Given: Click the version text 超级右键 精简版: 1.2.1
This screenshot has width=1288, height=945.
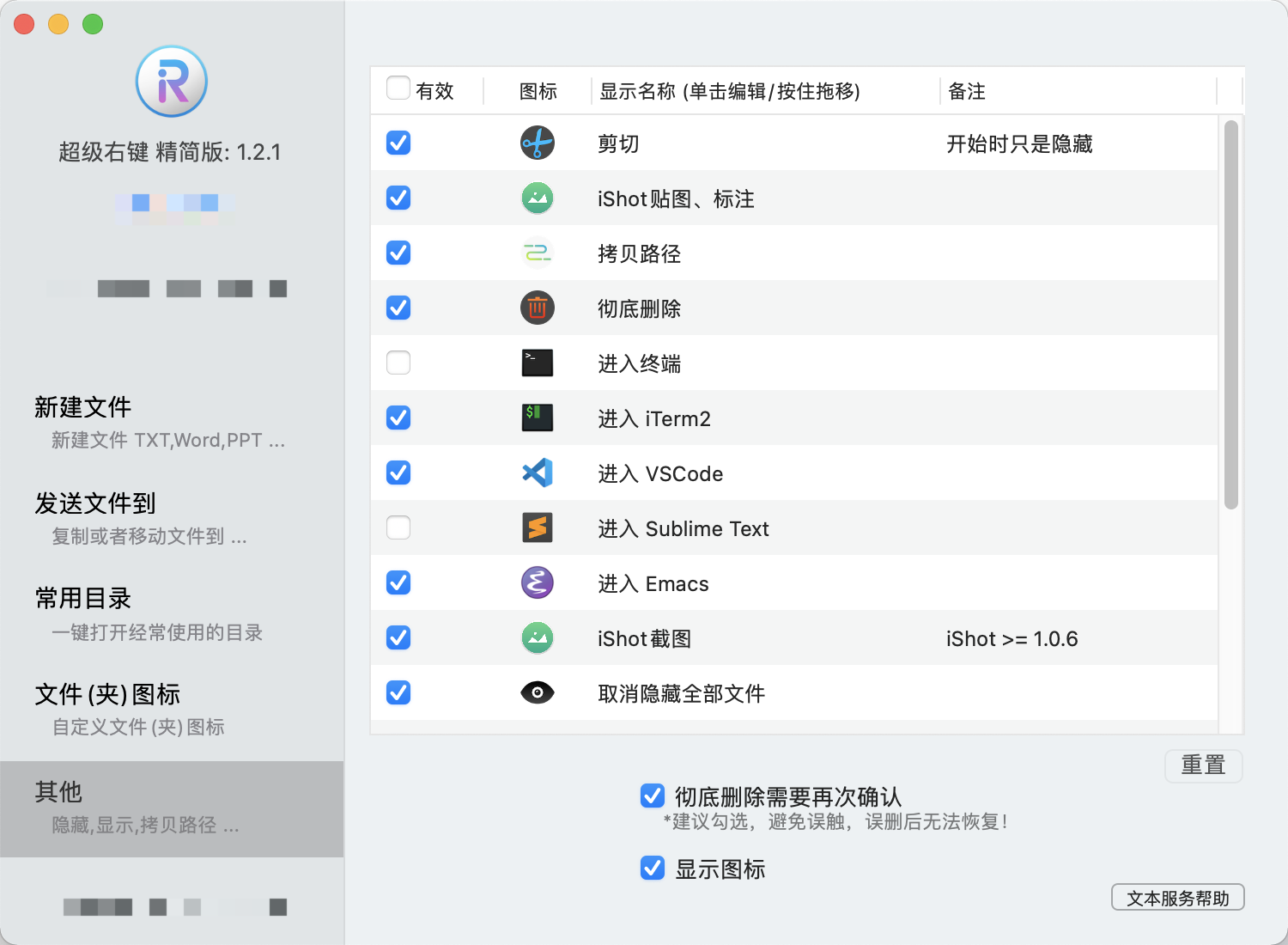Looking at the screenshot, I should (x=170, y=152).
